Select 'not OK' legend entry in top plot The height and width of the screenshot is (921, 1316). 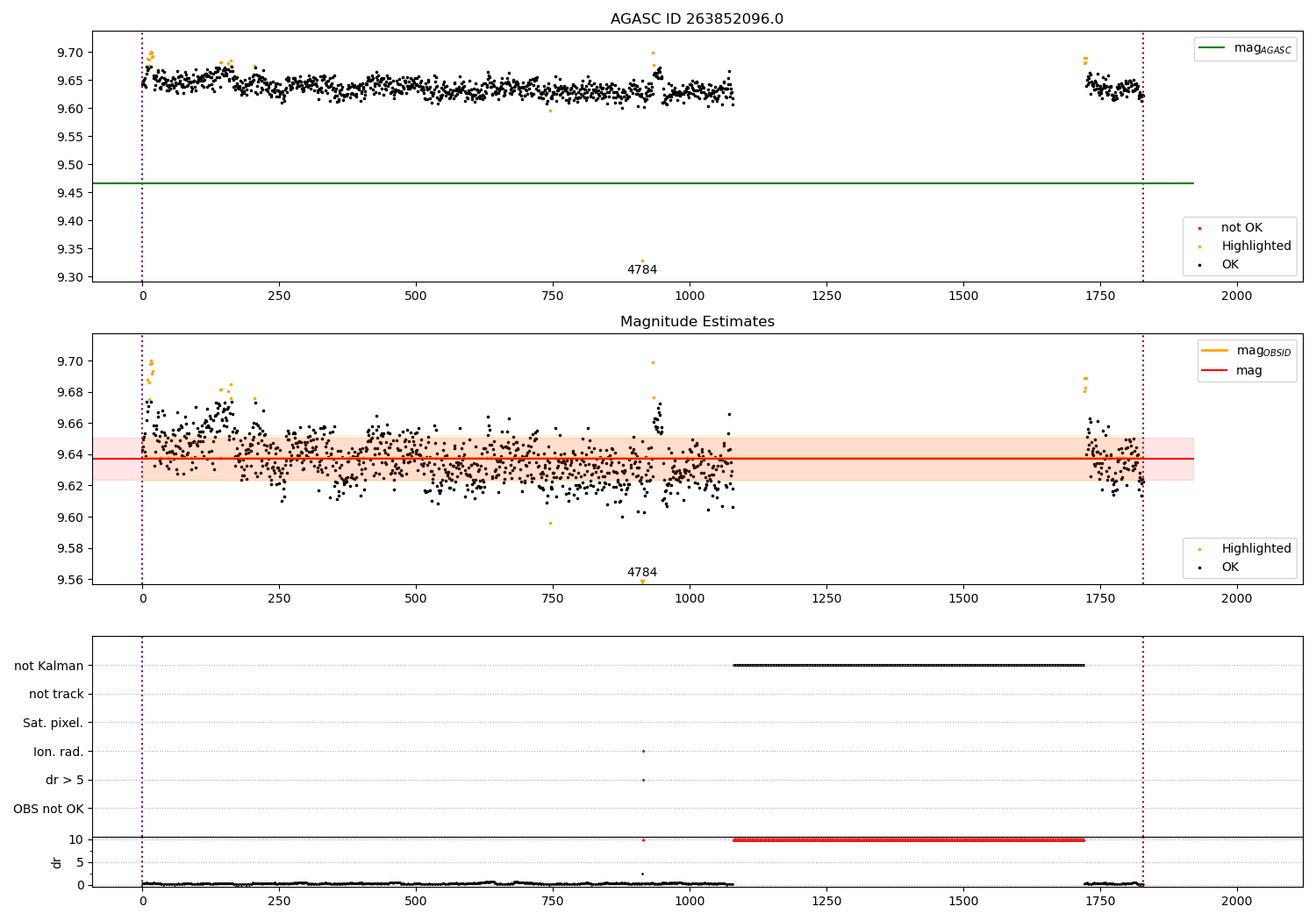1230,228
